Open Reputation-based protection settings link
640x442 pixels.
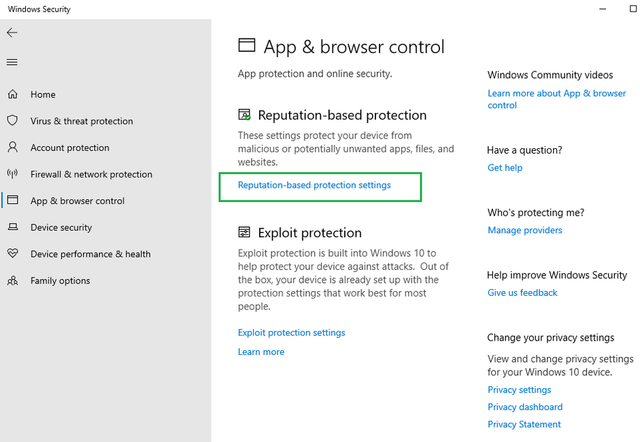click(314, 185)
